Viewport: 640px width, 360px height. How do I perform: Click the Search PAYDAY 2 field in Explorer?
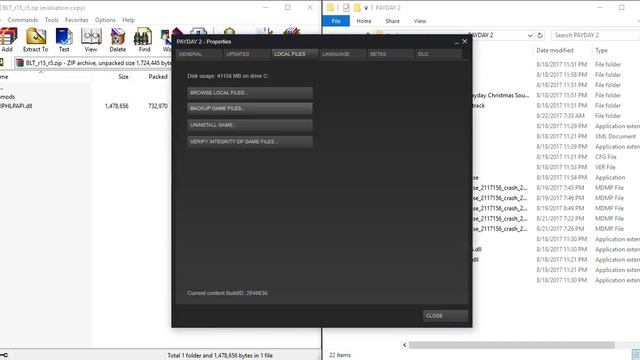[x=595, y=36]
